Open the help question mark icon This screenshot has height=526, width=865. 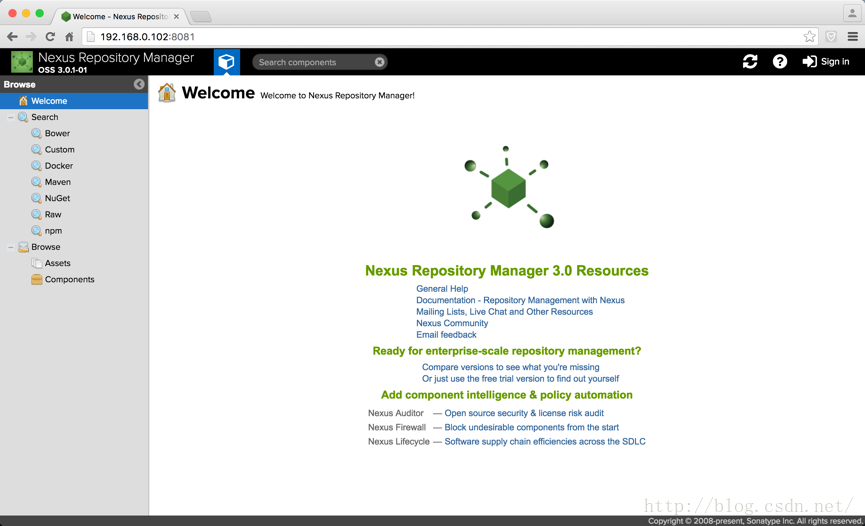[x=779, y=62]
